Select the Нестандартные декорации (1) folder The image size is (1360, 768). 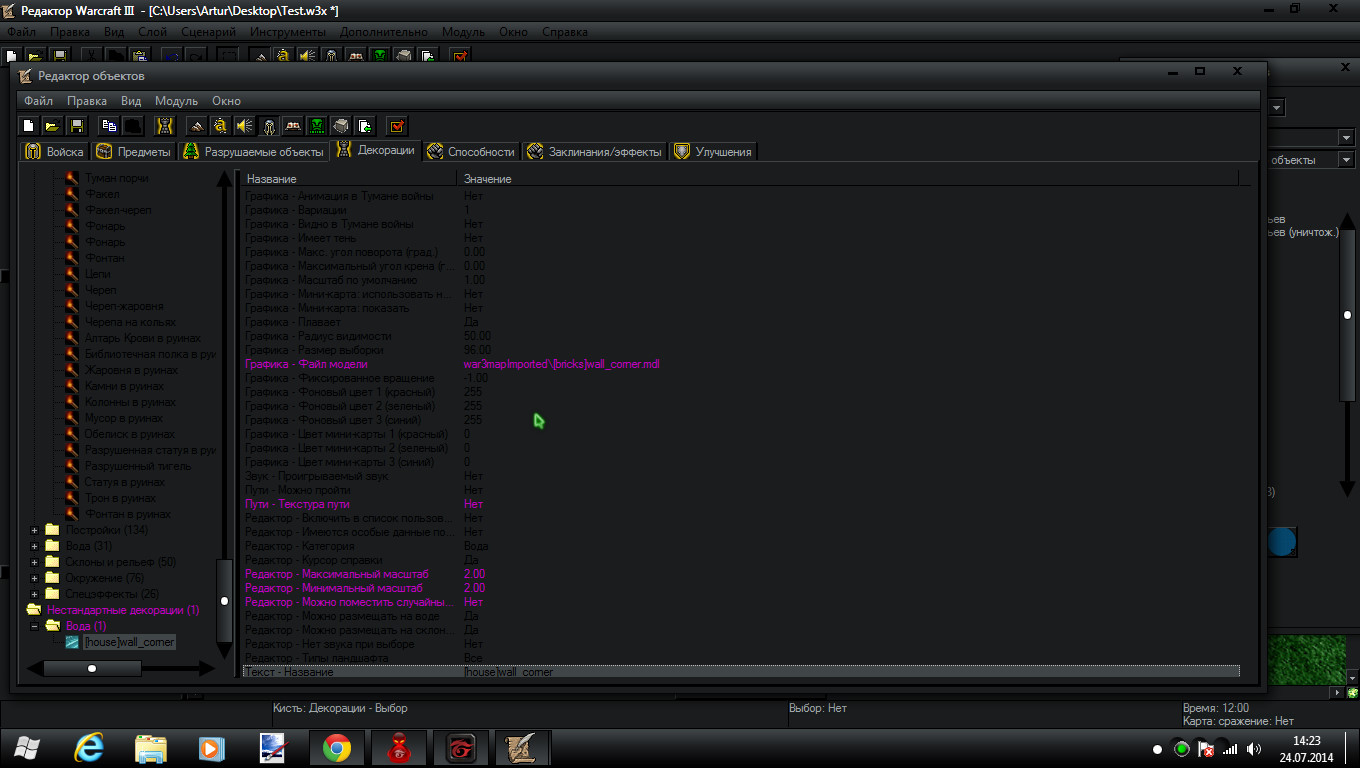tap(123, 610)
